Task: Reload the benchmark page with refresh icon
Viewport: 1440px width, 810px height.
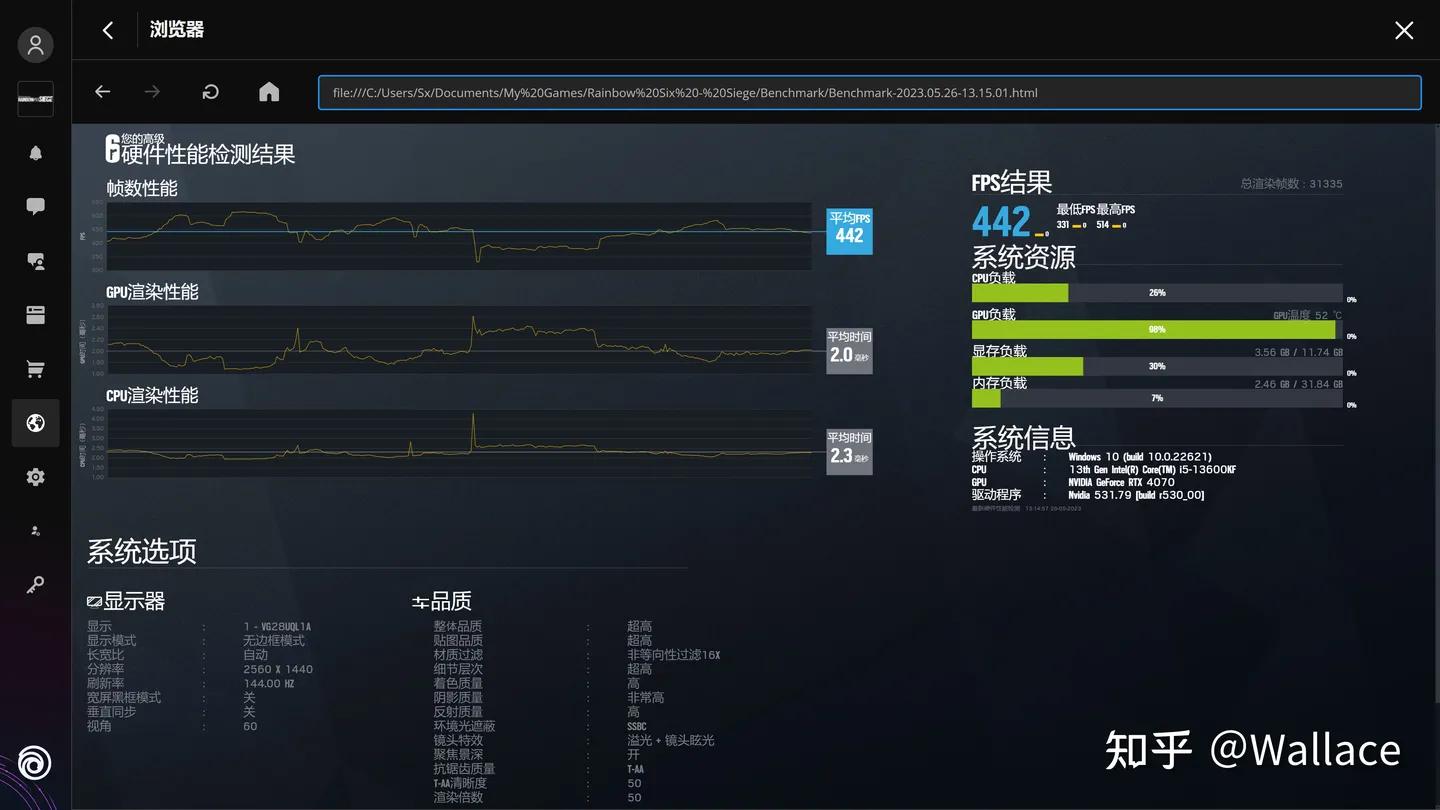Action: click(210, 91)
